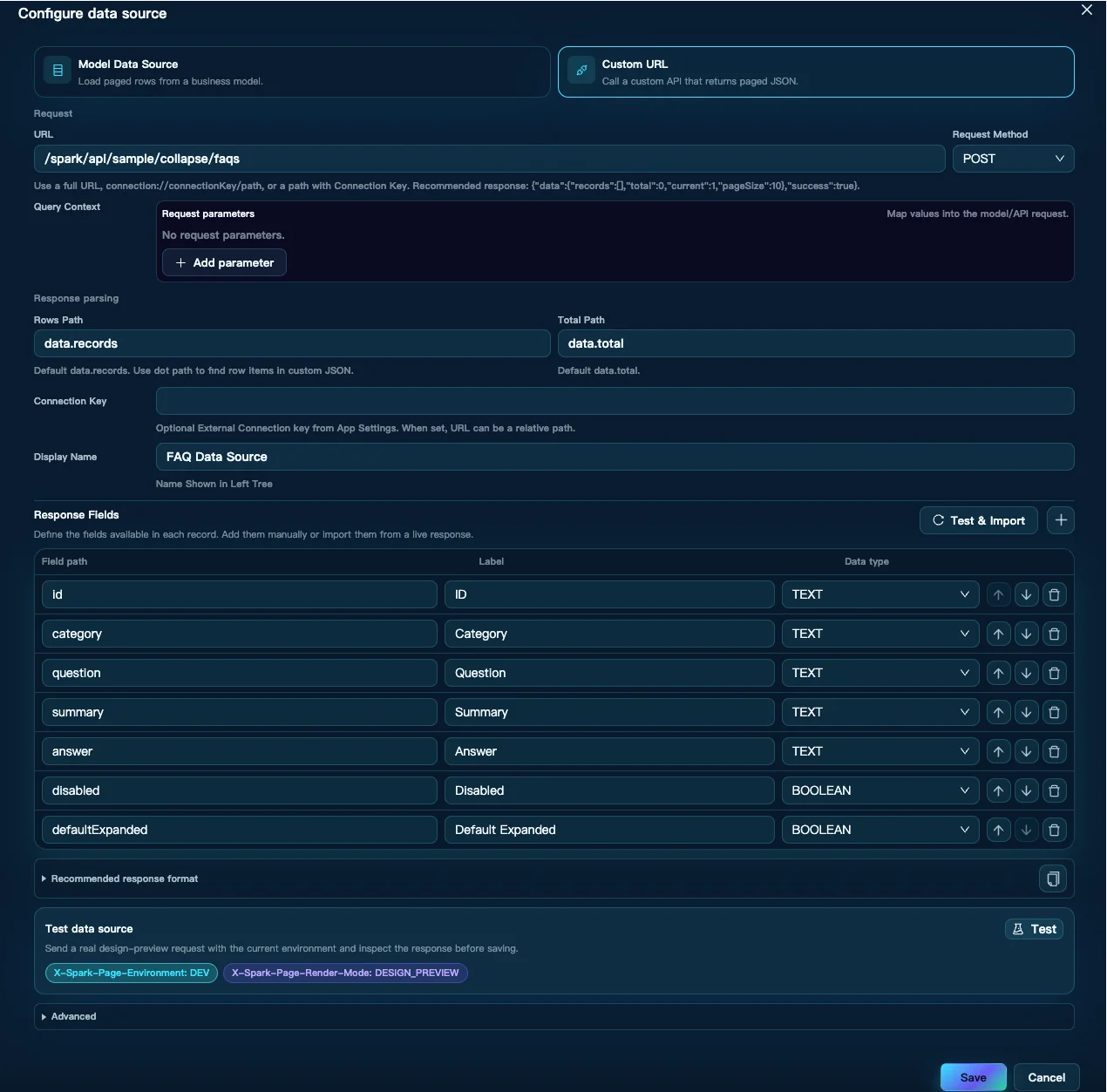This screenshot has width=1107, height=1092.
Task: Focus the empty Connection Key field
Action: 615,401
